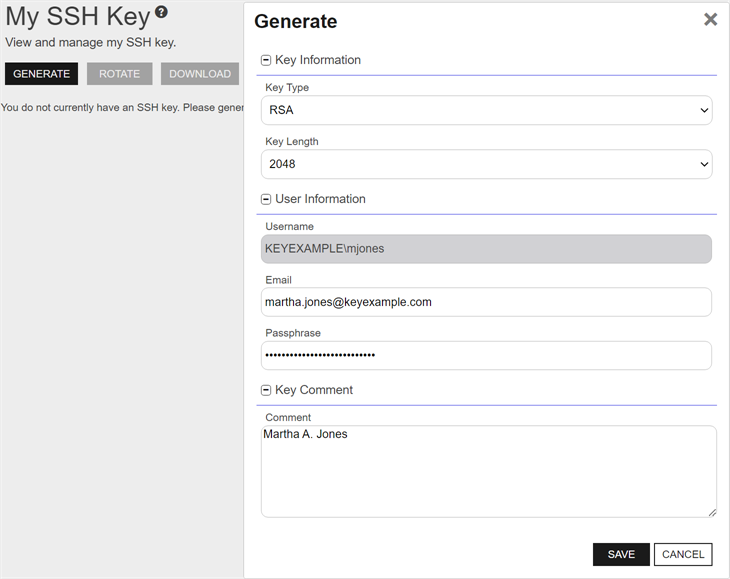Click the Key Information section heading
The image size is (730, 579).
(318, 60)
